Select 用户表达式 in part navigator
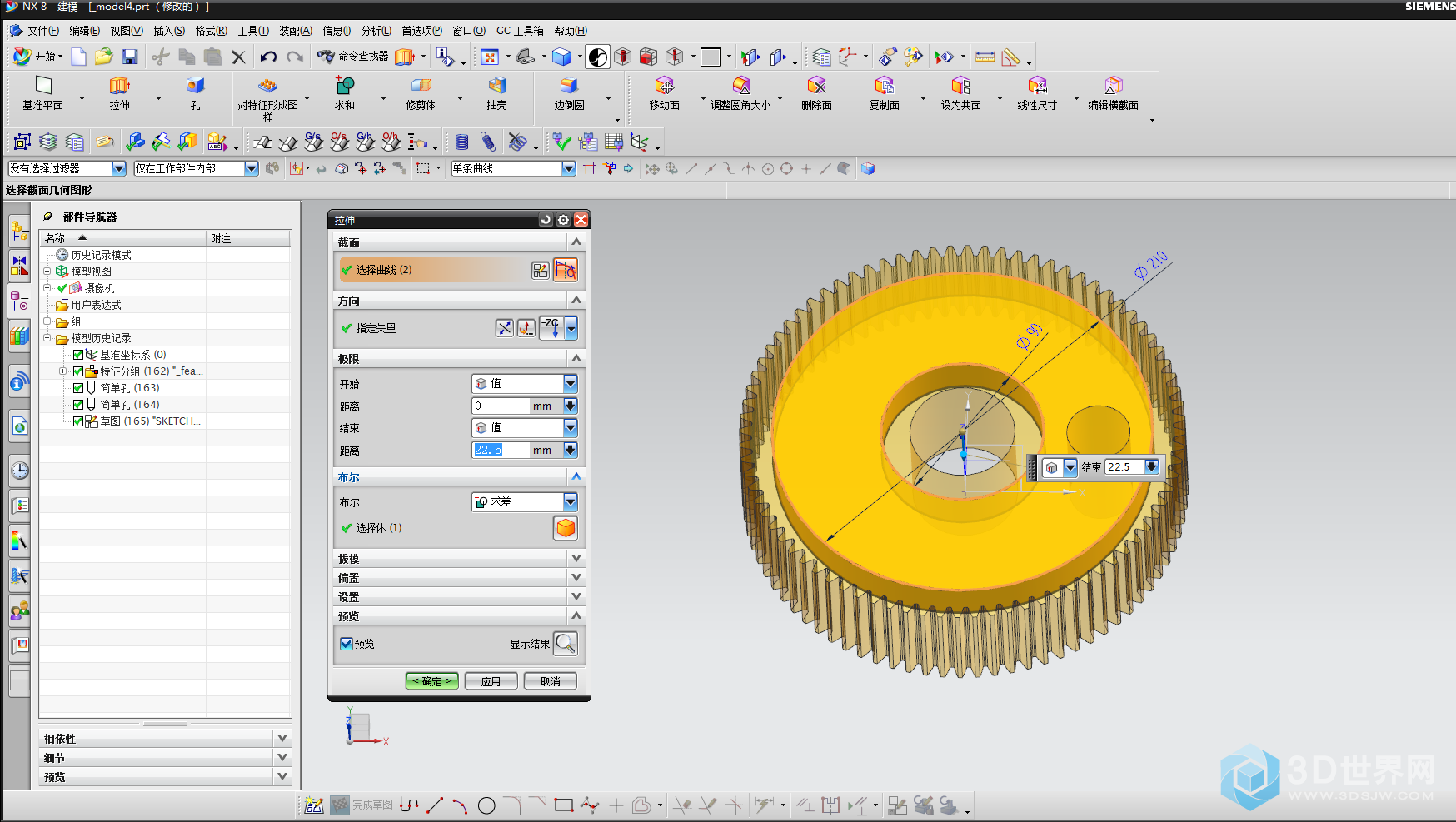Image resolution: width=1456 pixels, height=822 pixels. [96, 305]
